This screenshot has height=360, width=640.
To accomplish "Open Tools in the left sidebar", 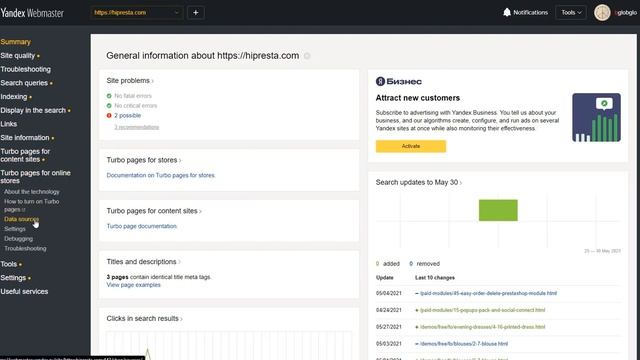I will [x=9, y=264].
